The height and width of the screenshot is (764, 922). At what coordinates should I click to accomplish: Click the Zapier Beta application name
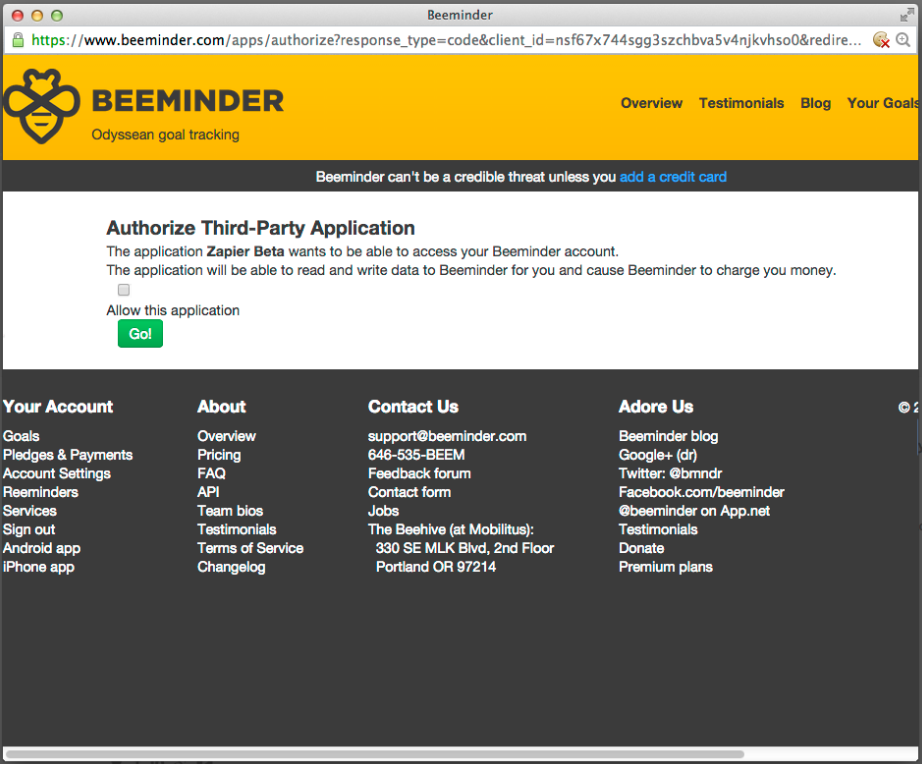point(245,252)
